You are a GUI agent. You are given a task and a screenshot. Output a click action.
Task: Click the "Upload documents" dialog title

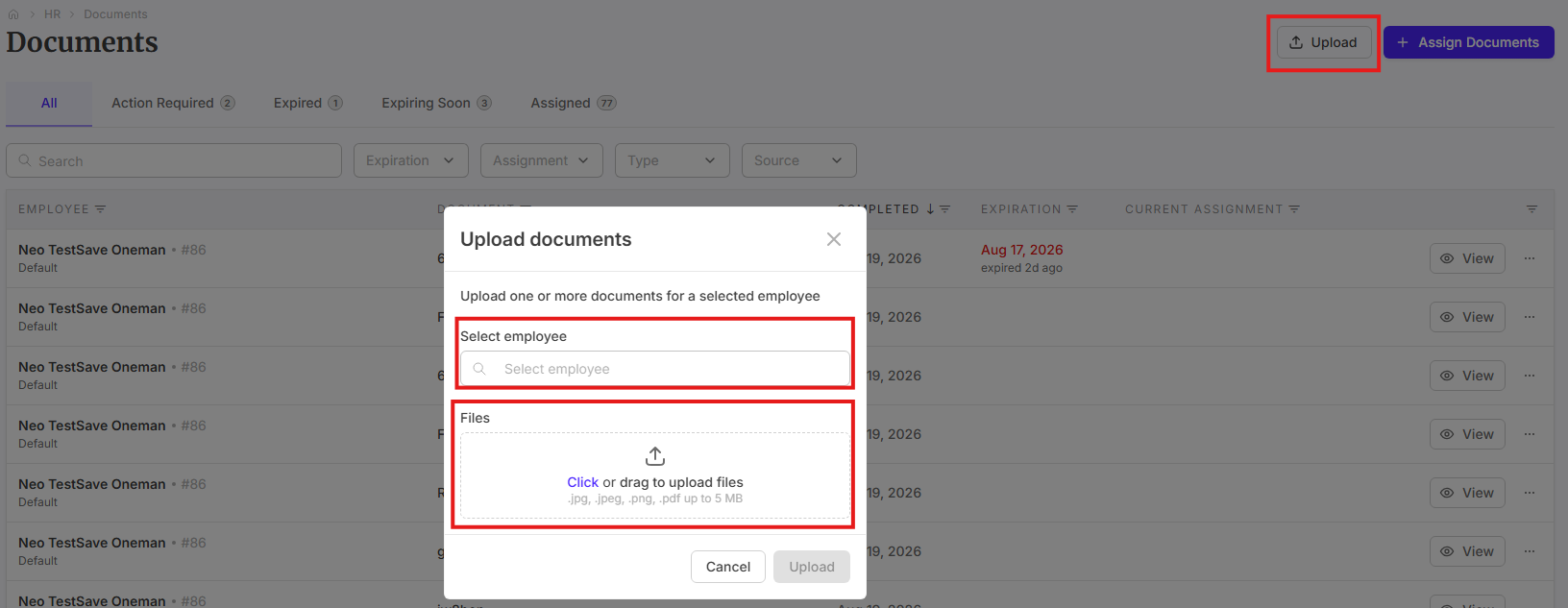tap(546, 239)
